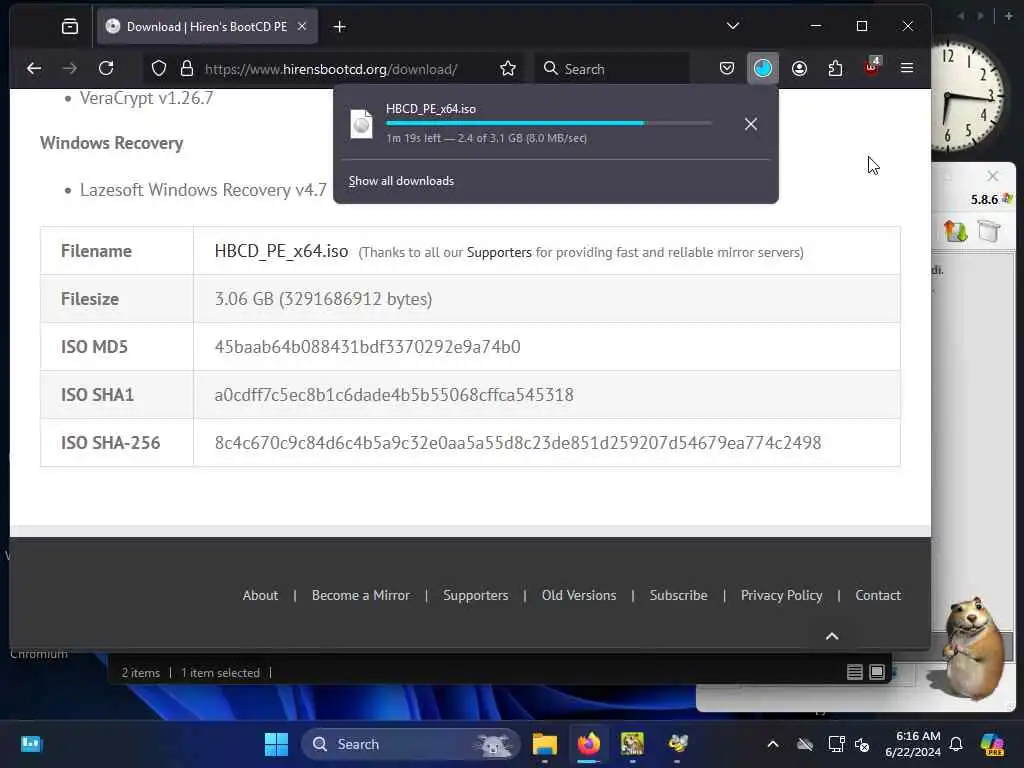Click the scroll-to-top chevron arrow
Image resolution: width=1024 pixels, height=768 pixels.
(832, 636)
